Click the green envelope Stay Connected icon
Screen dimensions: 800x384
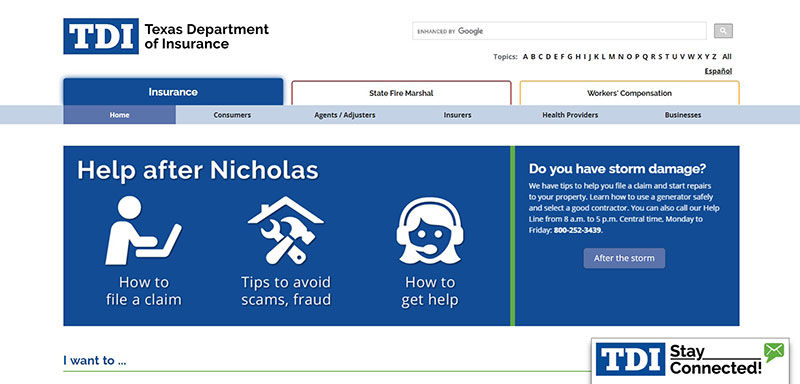tap(773, 352)
